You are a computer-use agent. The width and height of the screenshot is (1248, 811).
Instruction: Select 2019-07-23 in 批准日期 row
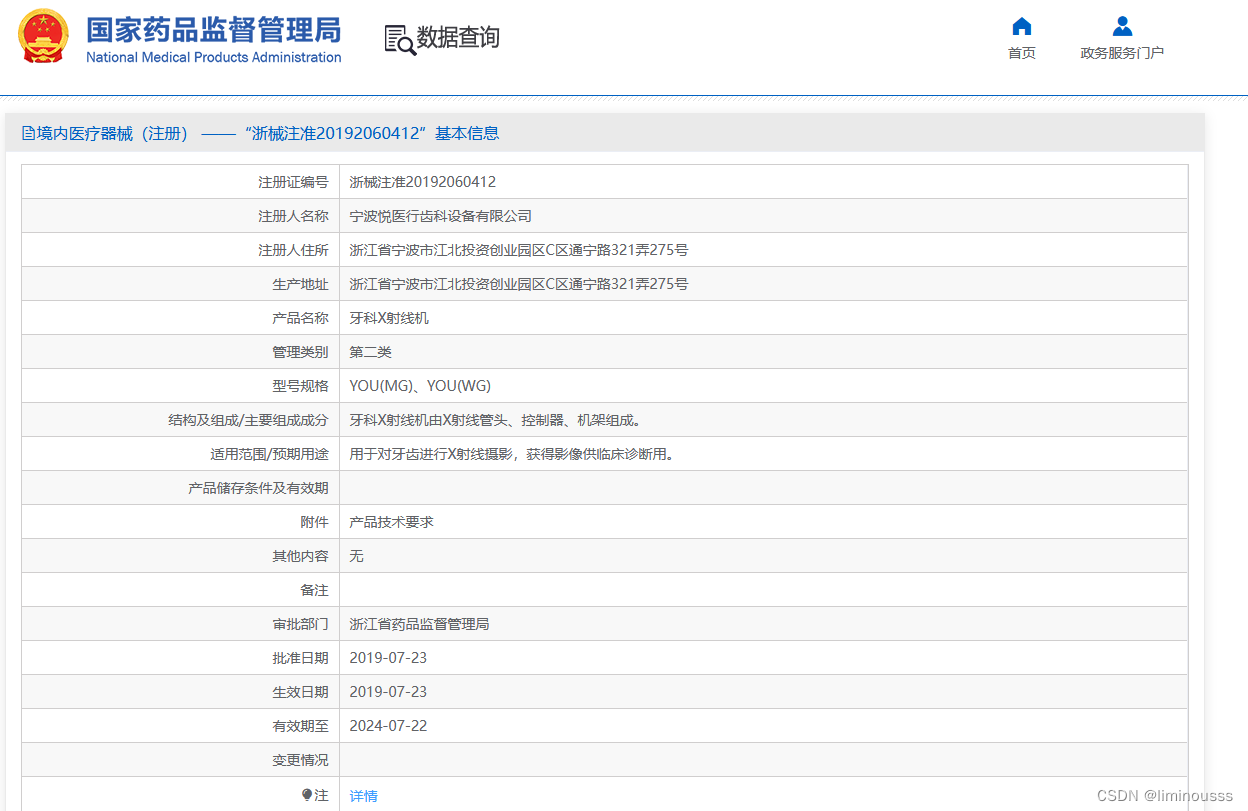388,658
